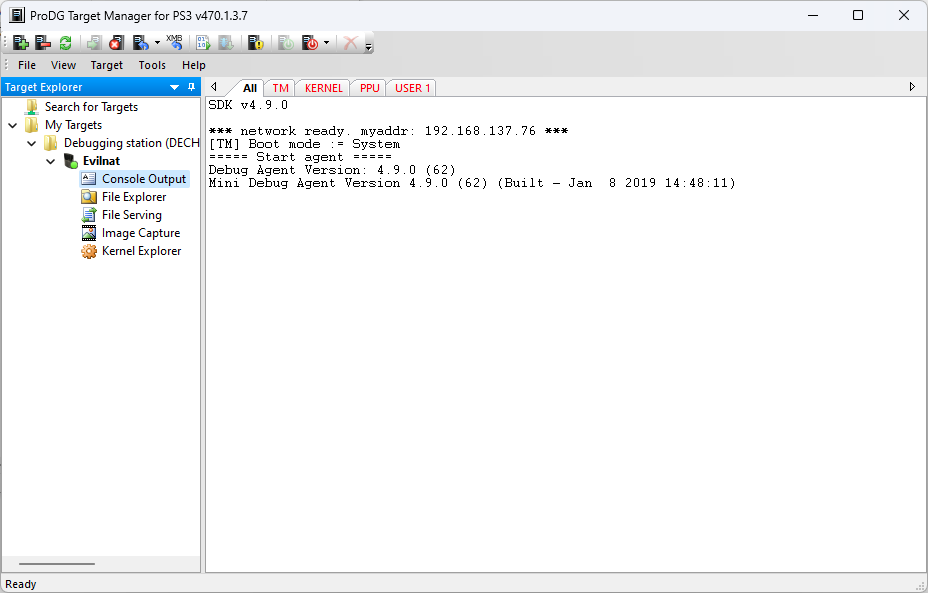Click the 'SDK v4.9.0' console line
The height and width of the screenshot is (593, 928).
coord(248,105)
